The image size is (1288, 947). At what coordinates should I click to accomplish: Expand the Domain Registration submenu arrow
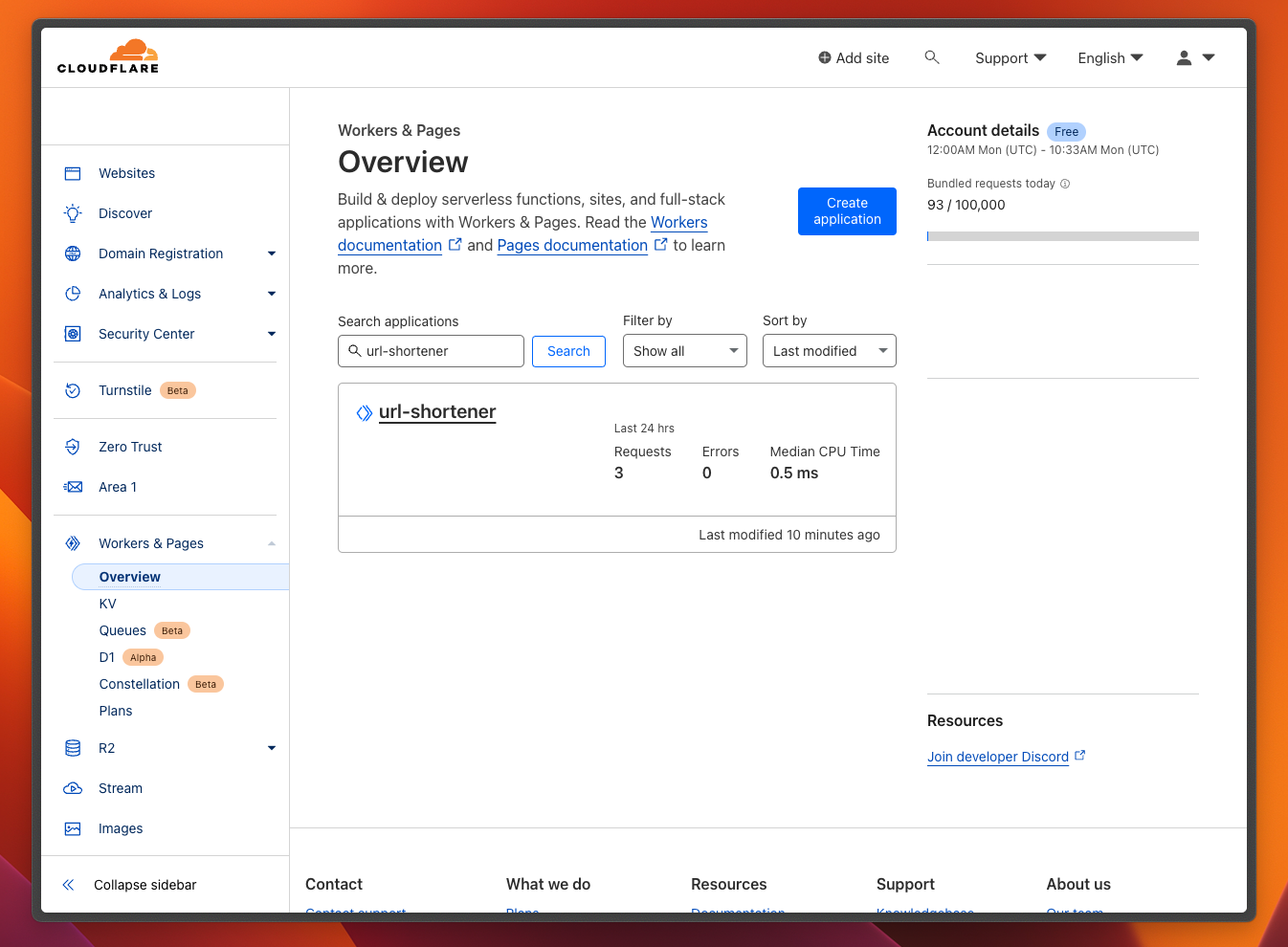(x=272, y=253)
